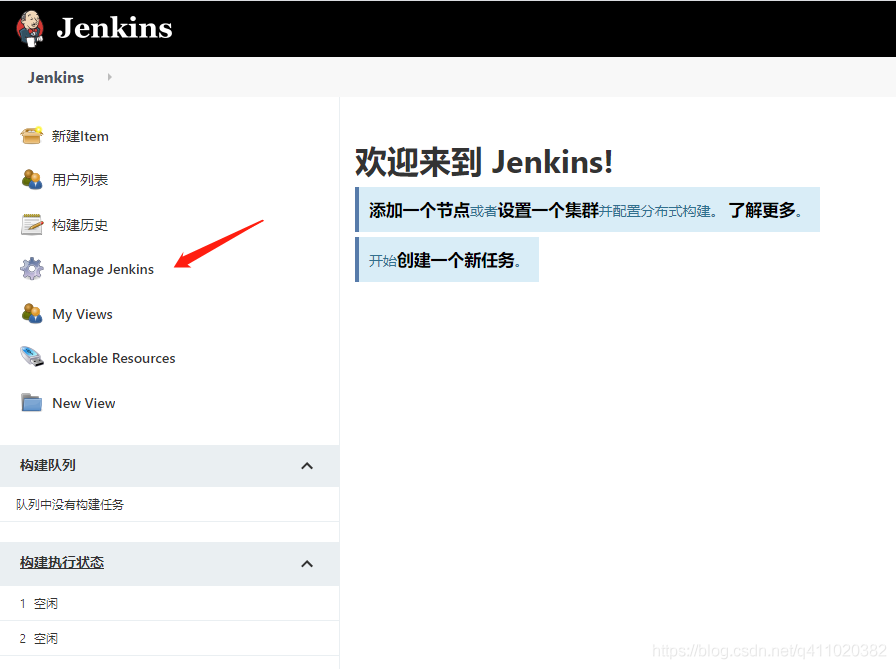Select executor 2 空闲 row
896x669 pixels.
169,638
